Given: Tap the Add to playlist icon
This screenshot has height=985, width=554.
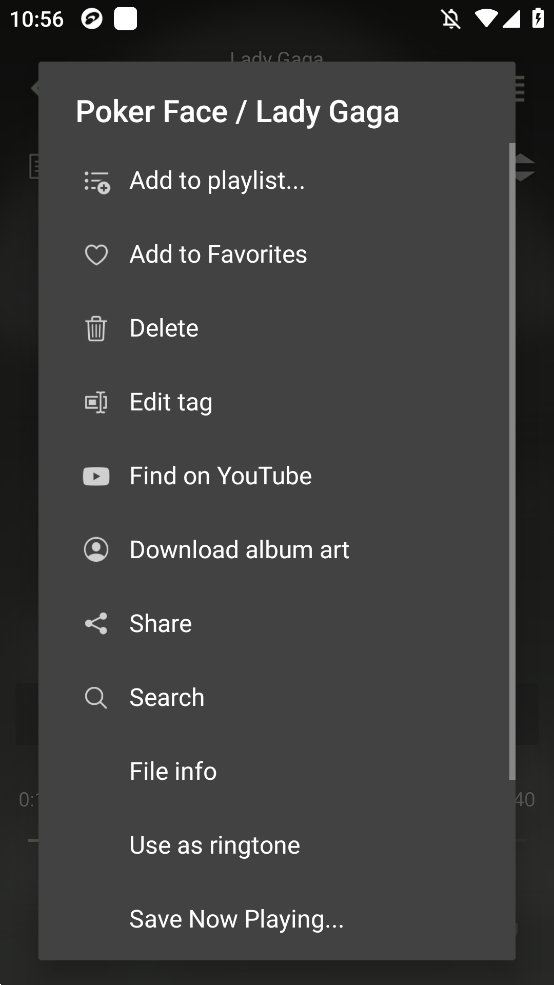Looking at the screenshot, I should pos(97,182).
